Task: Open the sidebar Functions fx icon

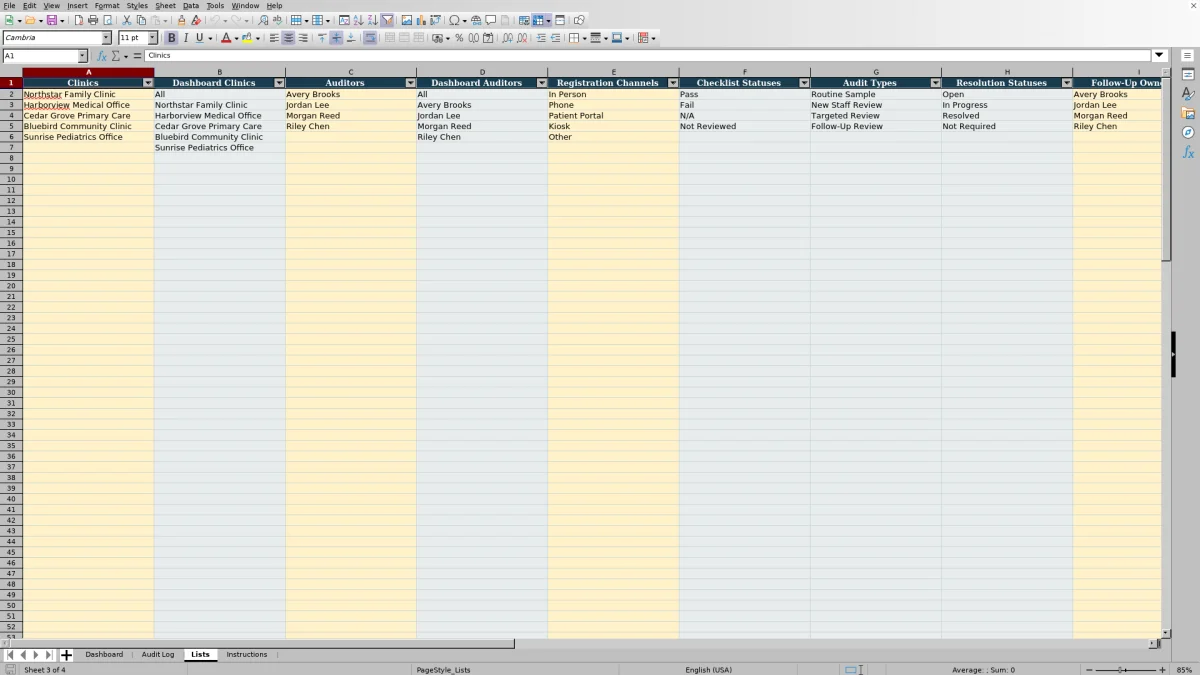Action: (x=1188, y=152)
